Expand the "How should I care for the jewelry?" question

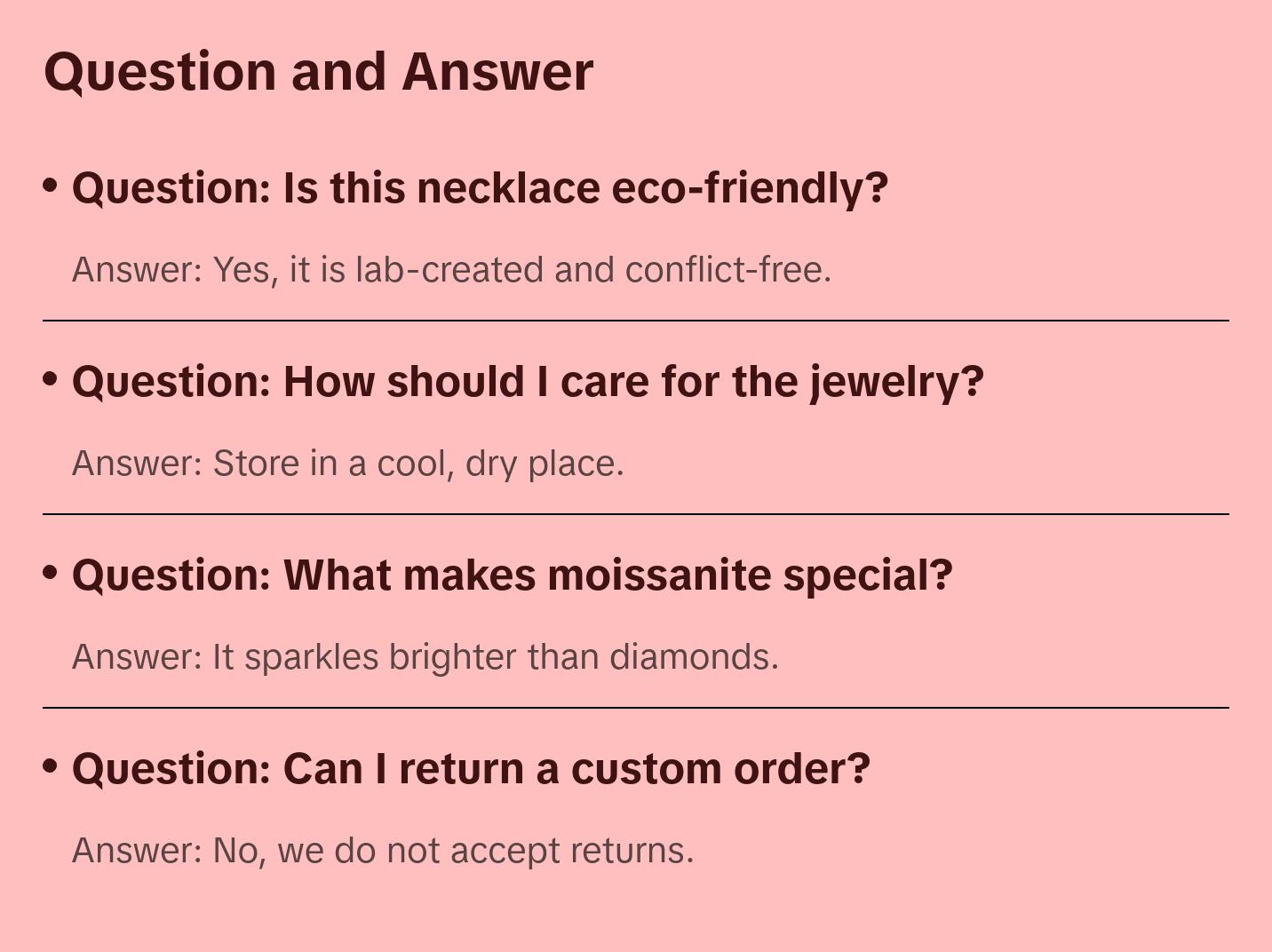coord(528,382)
